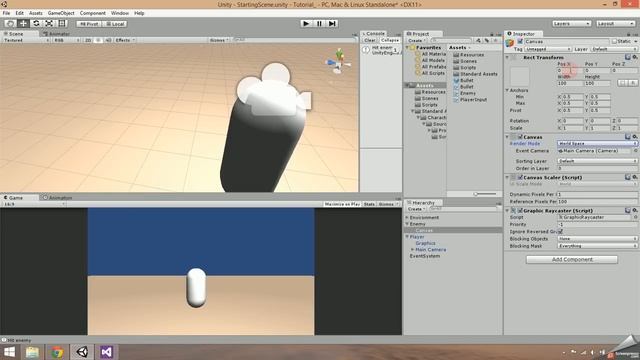Open the Canvas component gear menu
Viewport: 640px width, 360px height.
635,137
